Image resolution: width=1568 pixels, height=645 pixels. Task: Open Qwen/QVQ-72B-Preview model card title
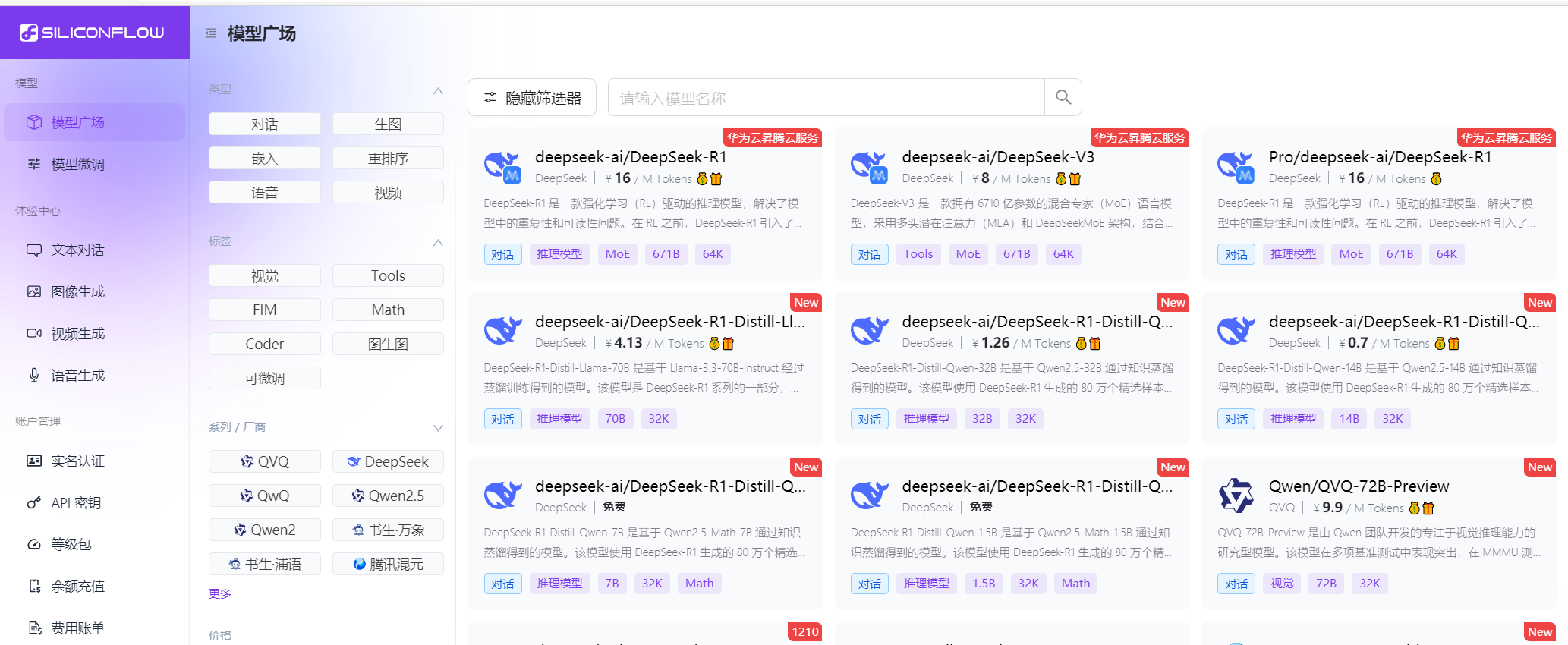[x=1359, y=486]
